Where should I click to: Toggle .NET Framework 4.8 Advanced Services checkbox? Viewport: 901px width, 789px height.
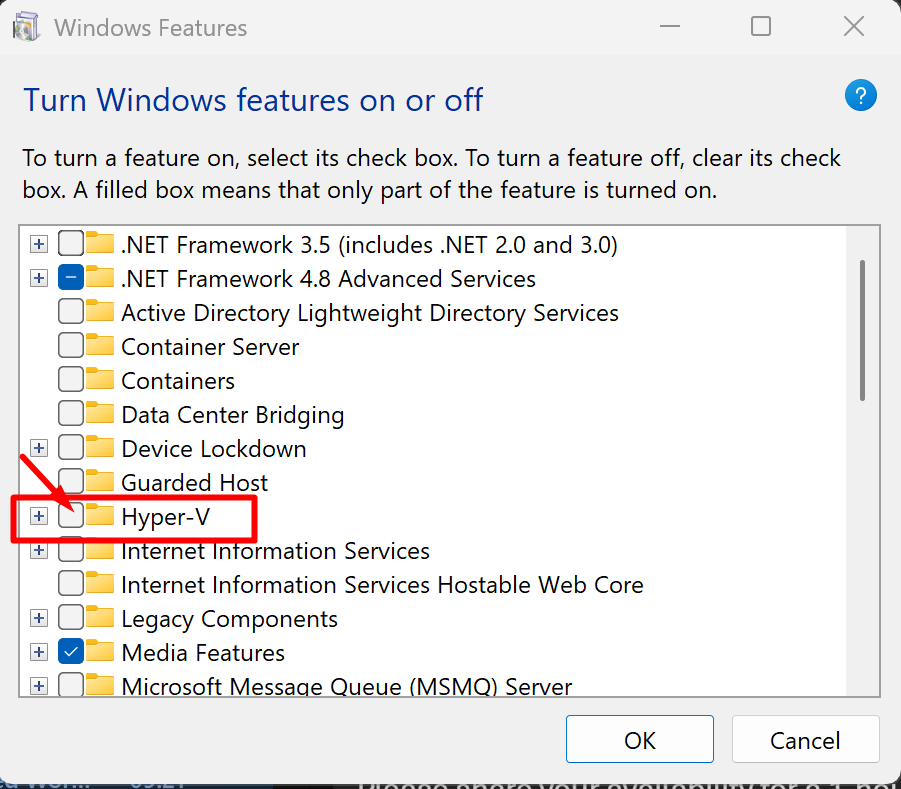coord(71,279)
